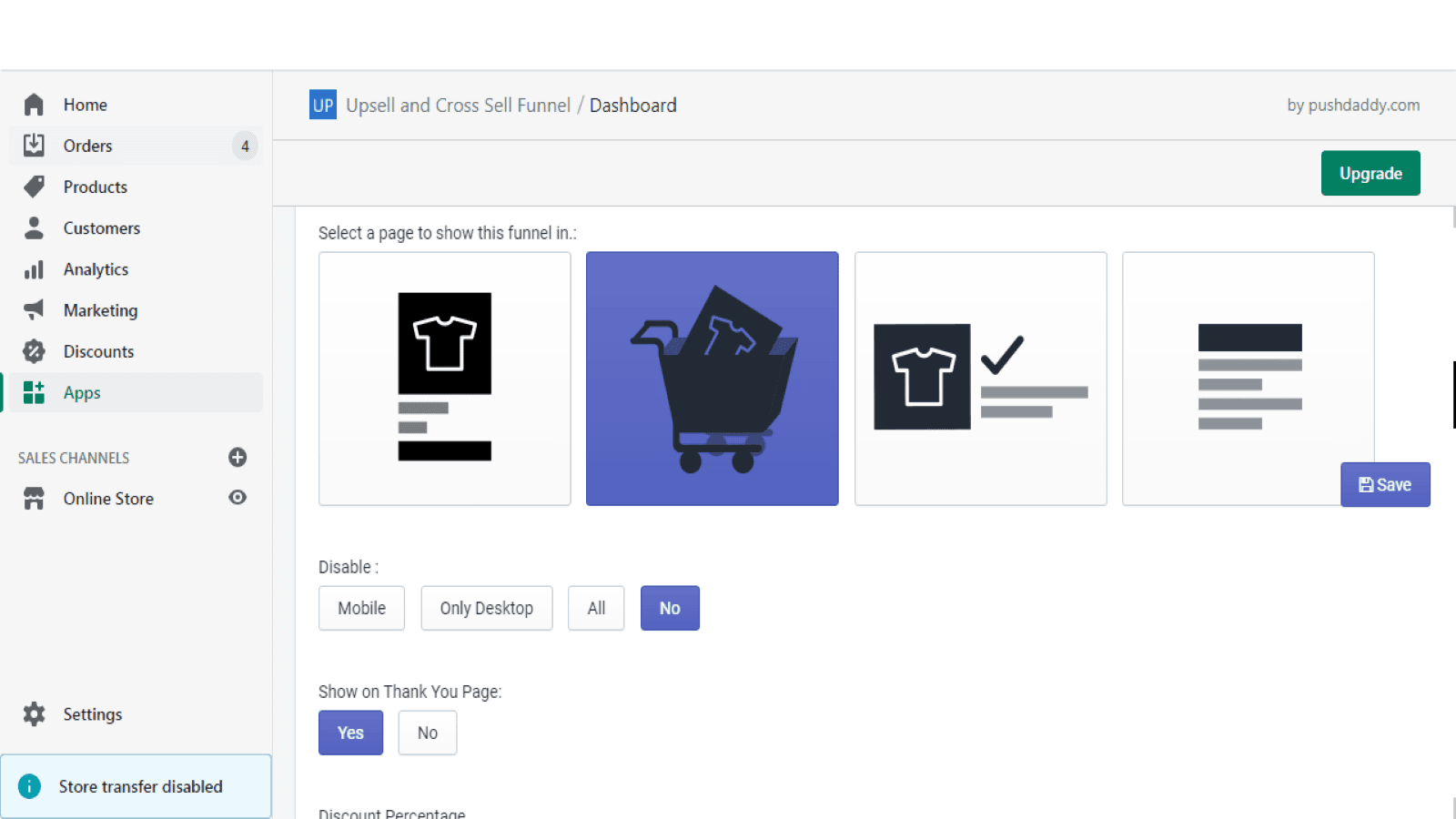Image resolution: width=1456 pixels, height=819 pixels.
Task: Collapse the Home navigation entry
Action: coord(85,104)
